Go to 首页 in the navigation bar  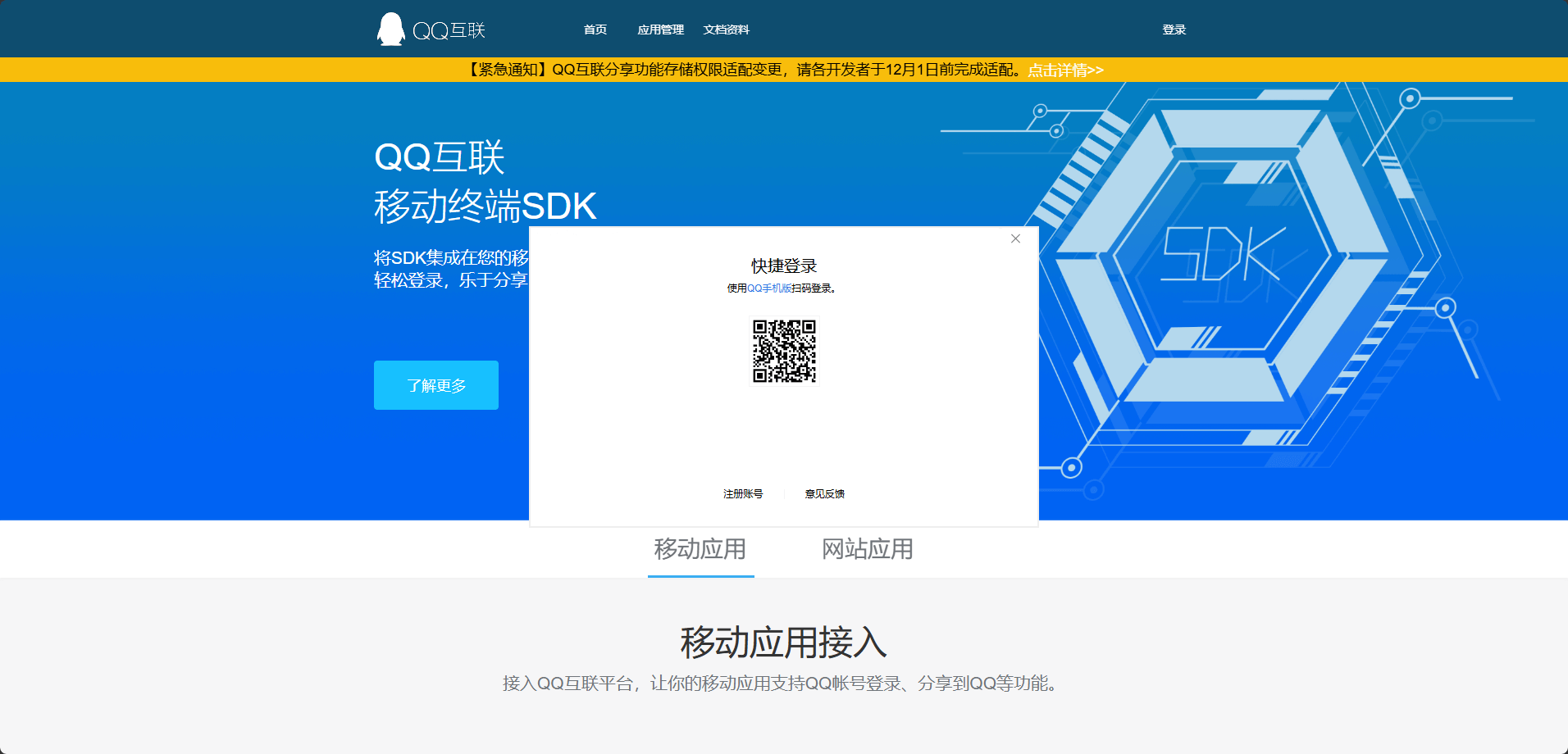coord(595,30)
